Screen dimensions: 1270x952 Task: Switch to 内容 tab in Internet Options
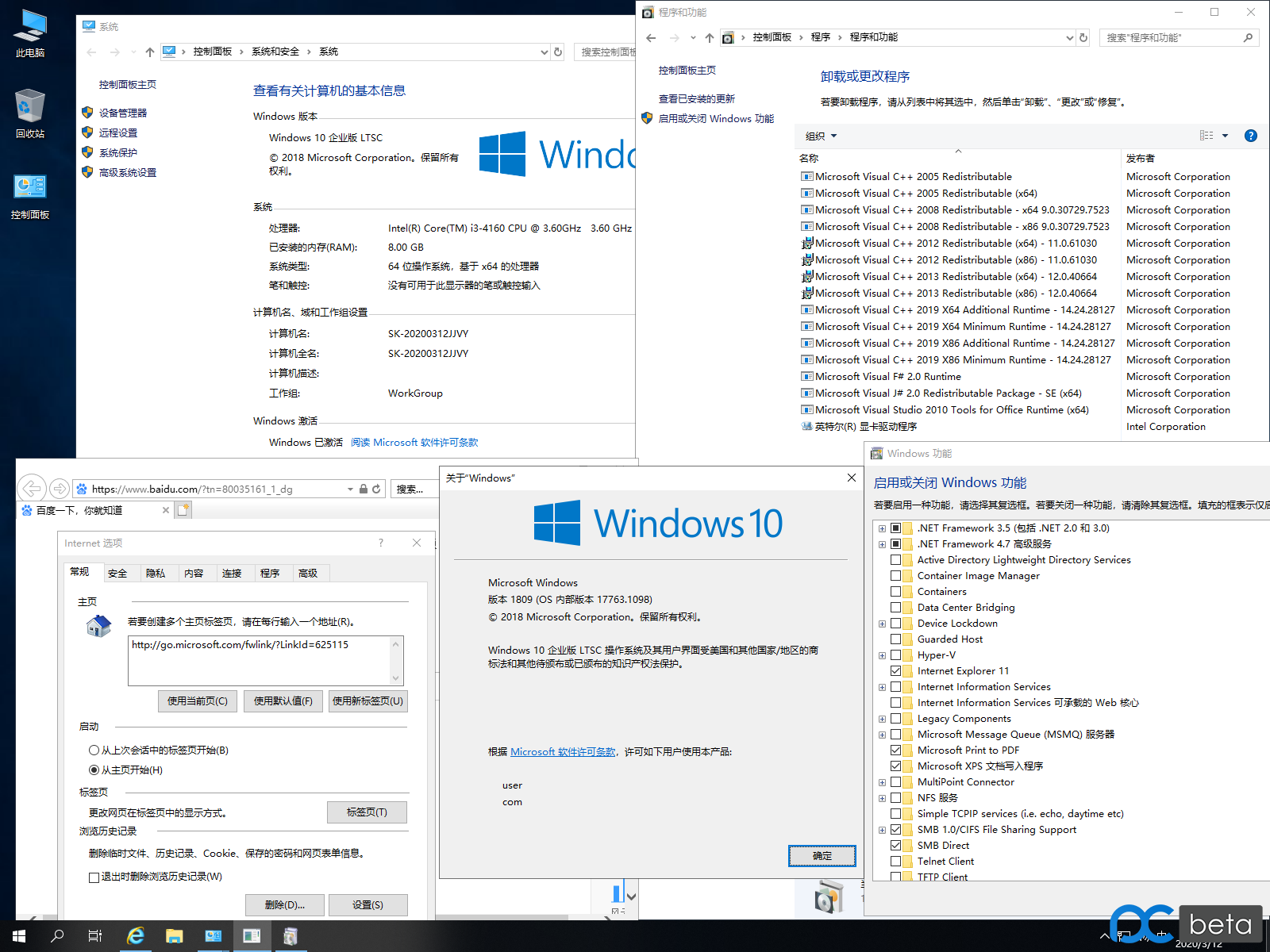point(194,573)
